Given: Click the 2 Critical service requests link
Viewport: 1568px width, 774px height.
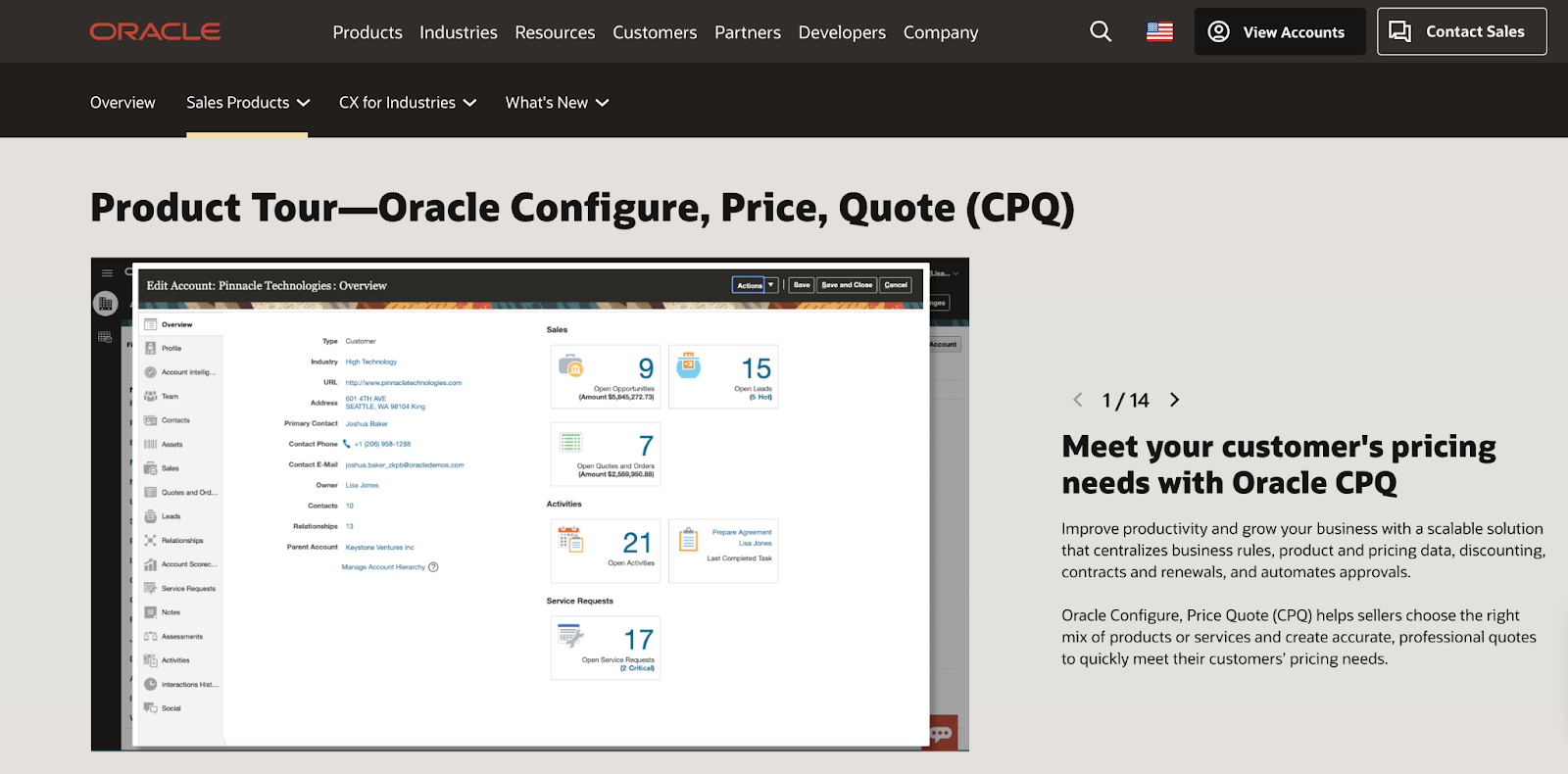Looking at the screenshot, I should (x=637, y=668).
